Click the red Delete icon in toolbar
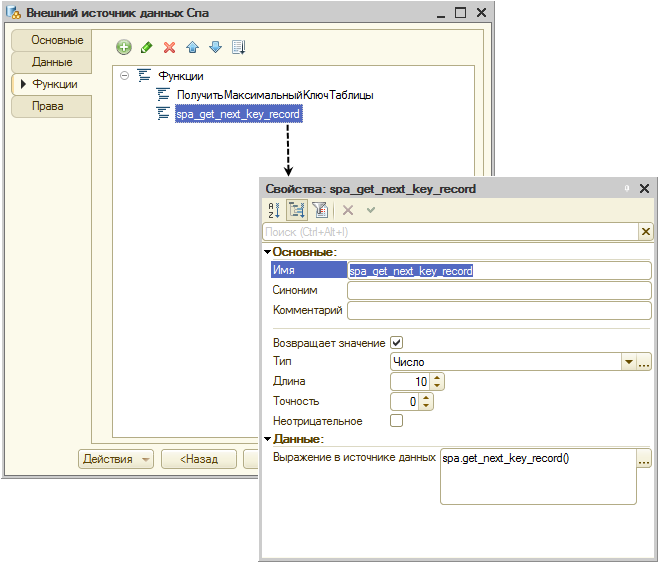661x565 pixels. click(x=169, y=47)
